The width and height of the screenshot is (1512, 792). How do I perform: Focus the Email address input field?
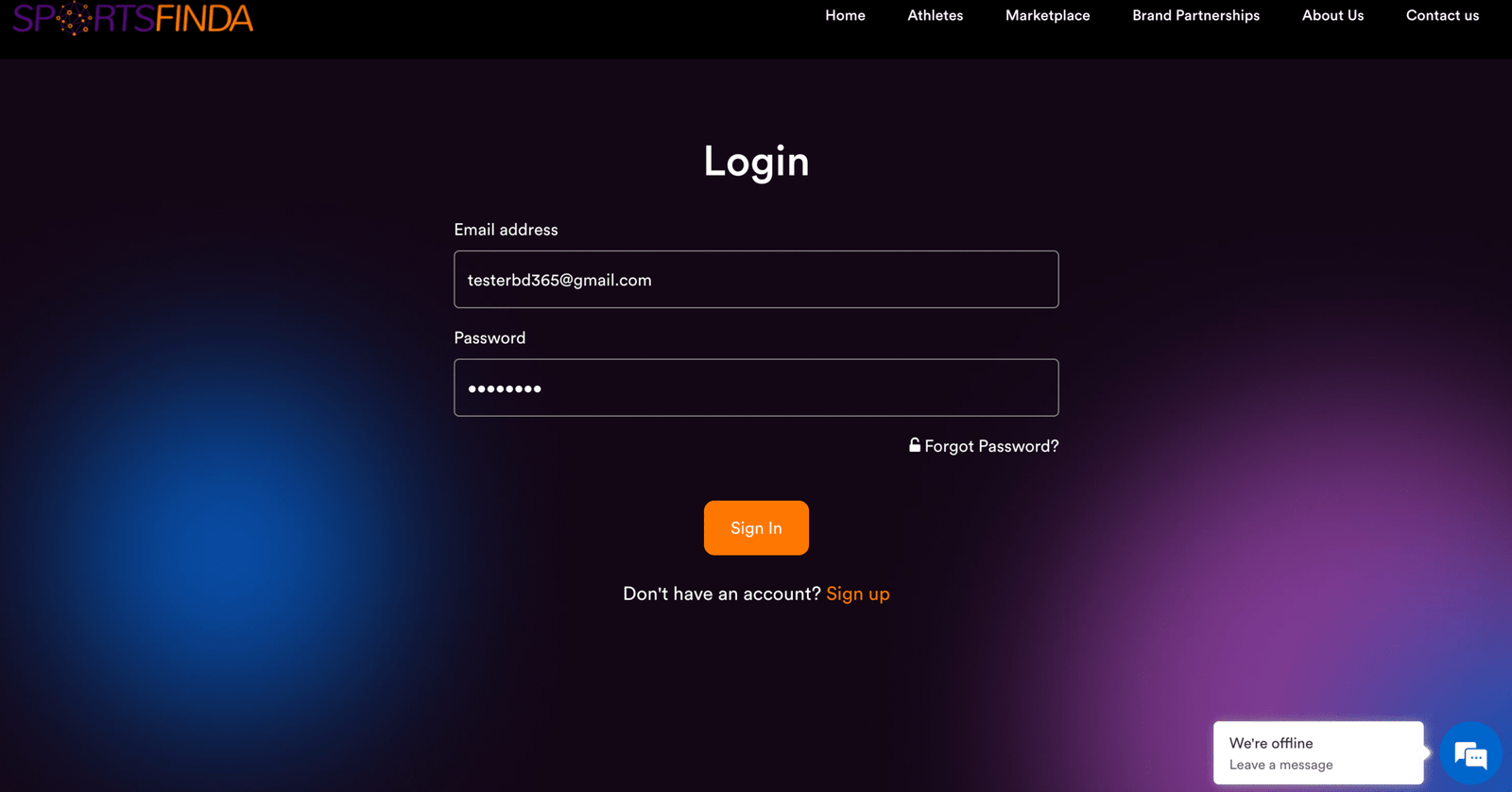[756, 279]
